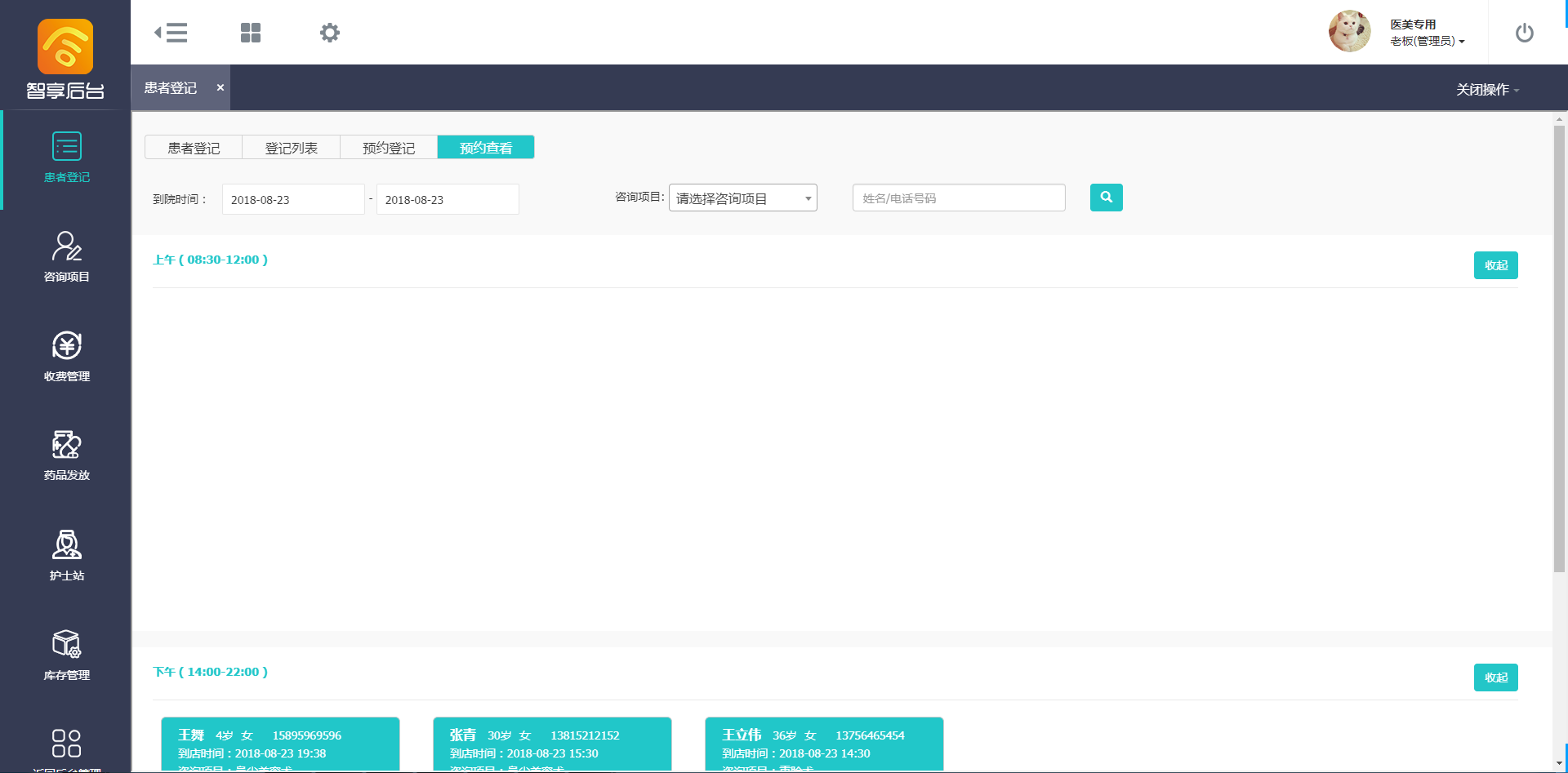Open the 请选择咨询项目 dropdown
The width and height of the screenshot is (1568, 773).
tap(743, 198)
